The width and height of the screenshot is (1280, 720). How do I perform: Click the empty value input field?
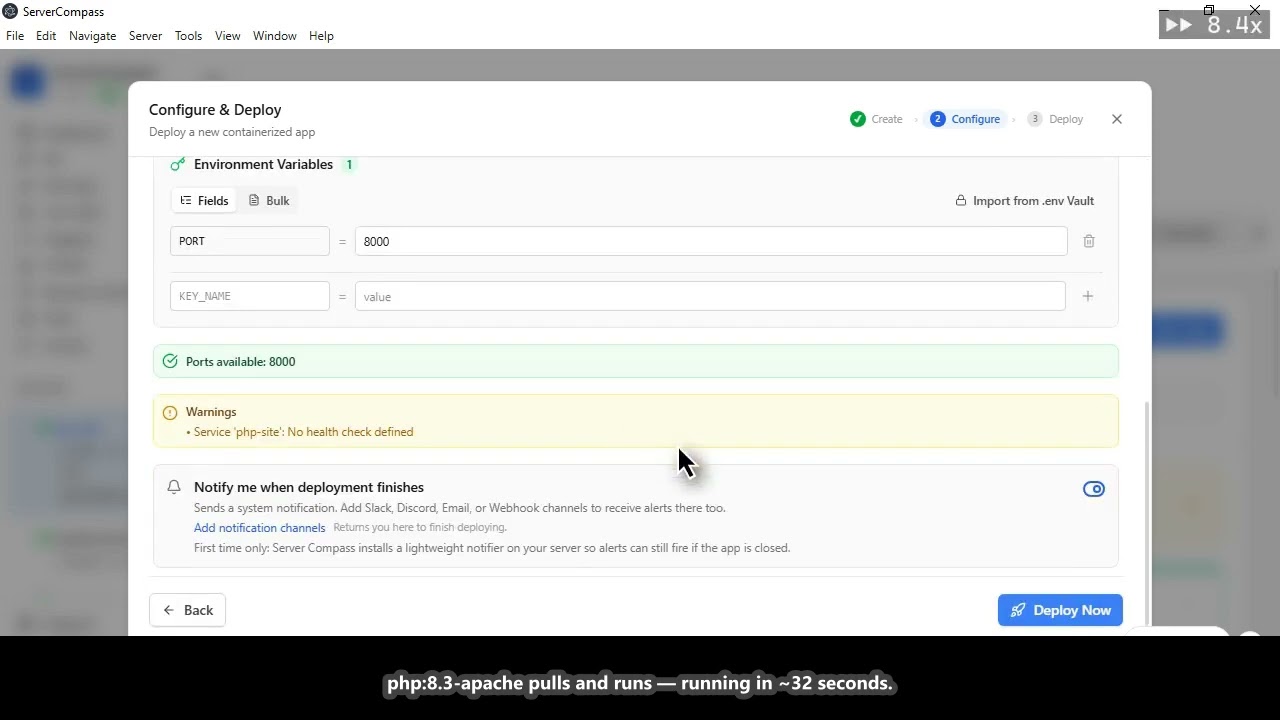pyautogui.click(x=710, y=296)
